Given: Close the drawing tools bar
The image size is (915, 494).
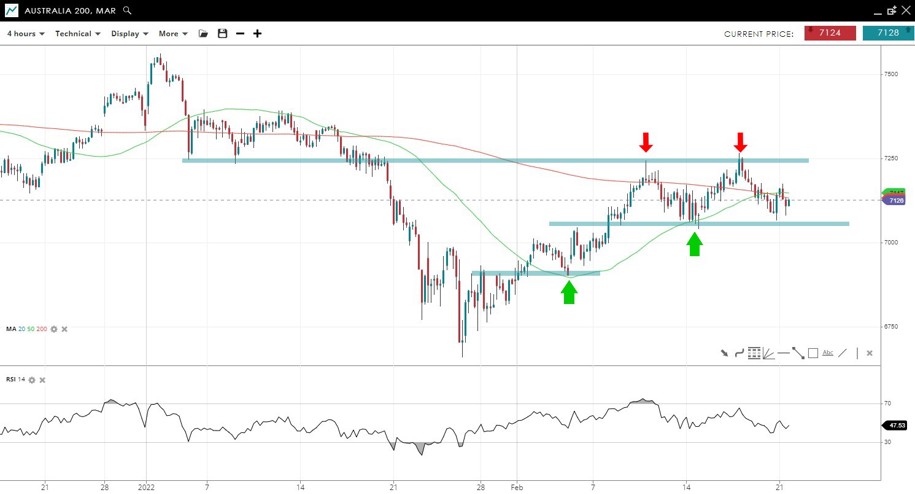Looking at the screenshot, I should click(869, 353).
